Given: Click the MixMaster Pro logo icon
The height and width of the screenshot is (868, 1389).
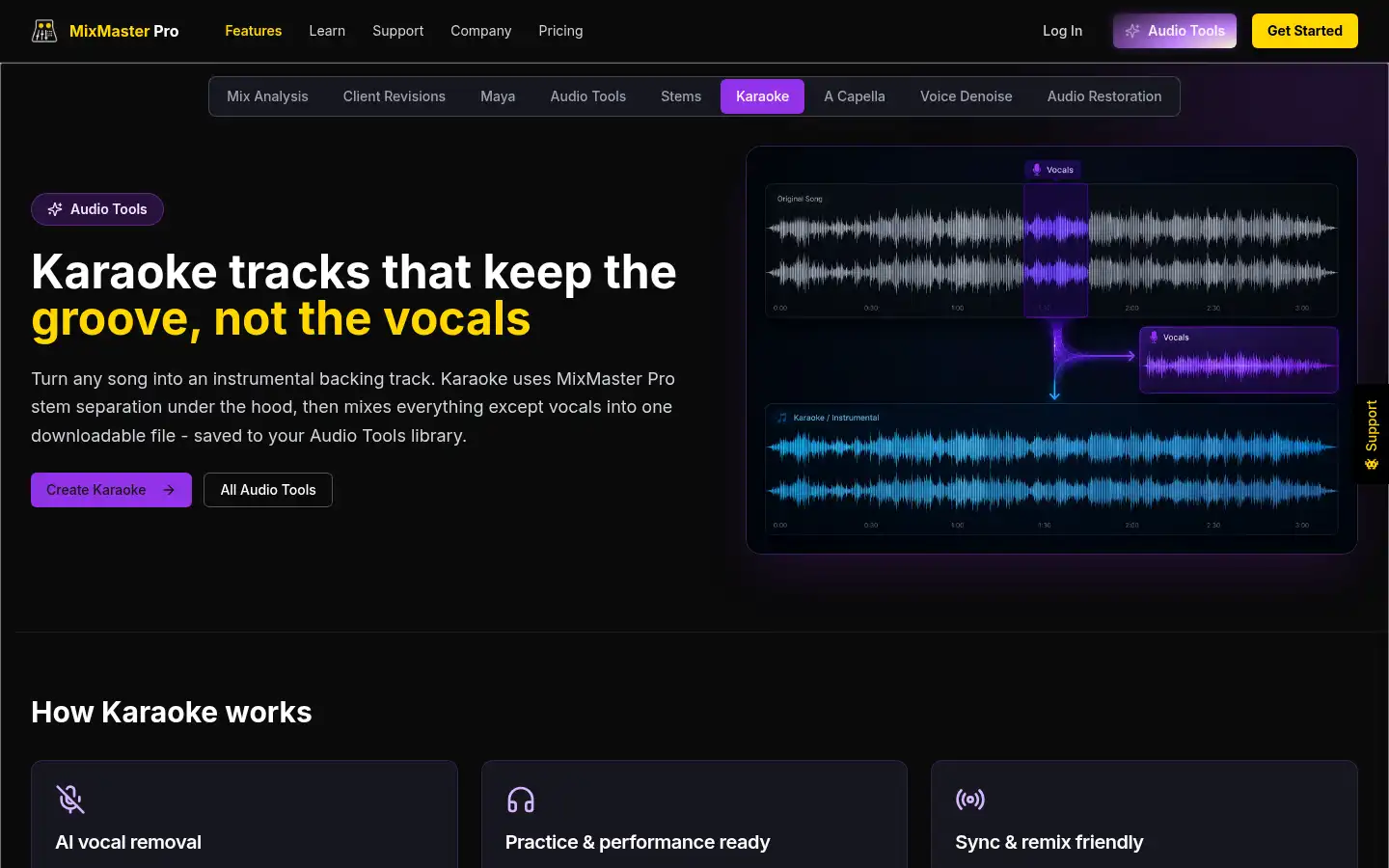Looking at the screenshot, I should (44, 31).
